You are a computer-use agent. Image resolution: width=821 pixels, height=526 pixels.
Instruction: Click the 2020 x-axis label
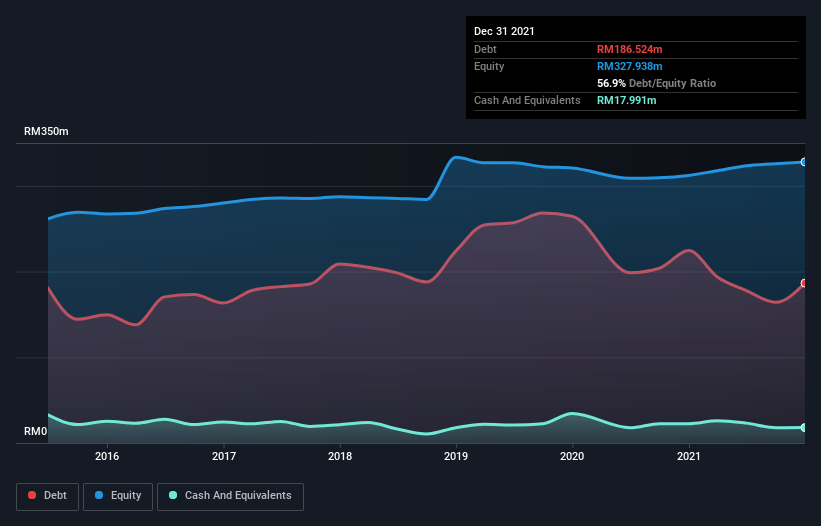pos(572,456)
